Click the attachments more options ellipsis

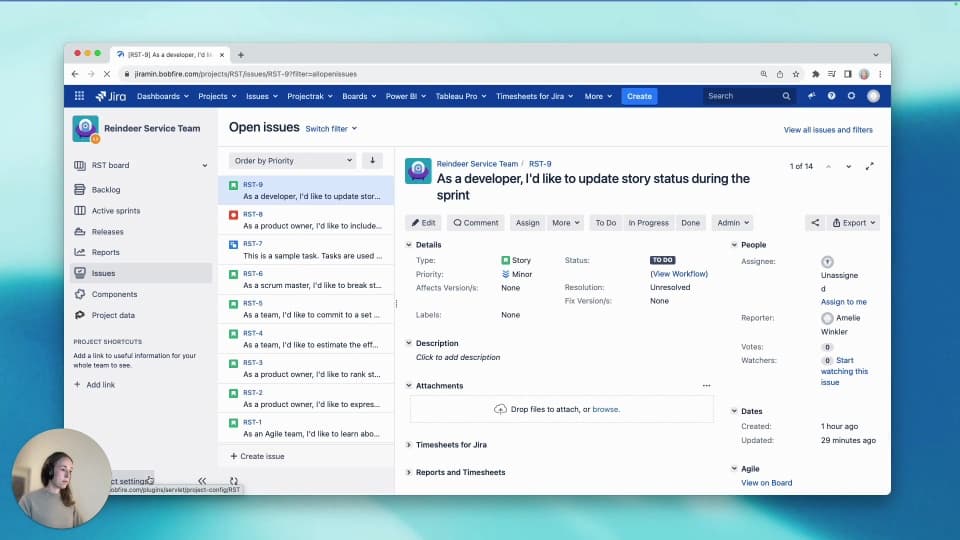click(x=706, y=385)
